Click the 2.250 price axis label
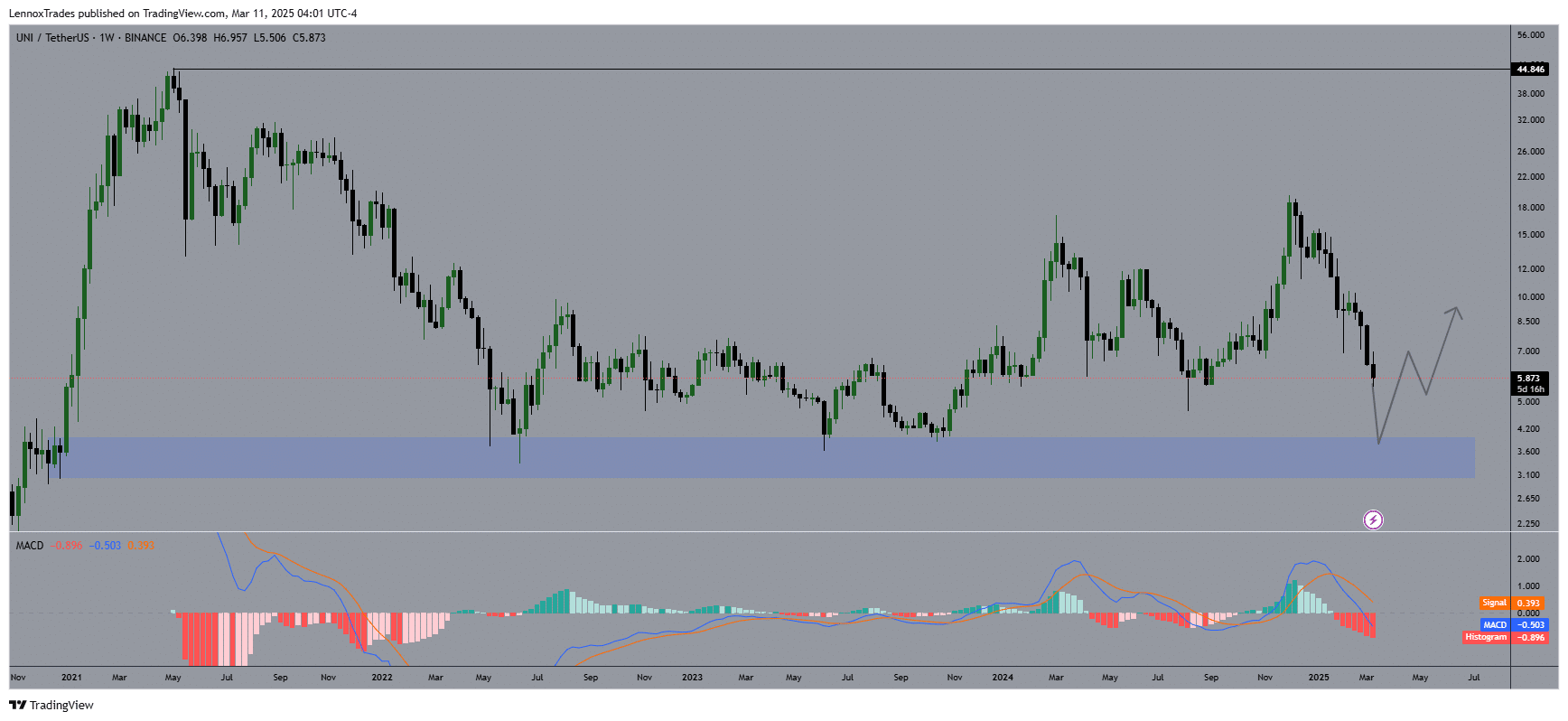Image resolution: width=1568 pixels, height=721 pixels. coord(1529,524)
